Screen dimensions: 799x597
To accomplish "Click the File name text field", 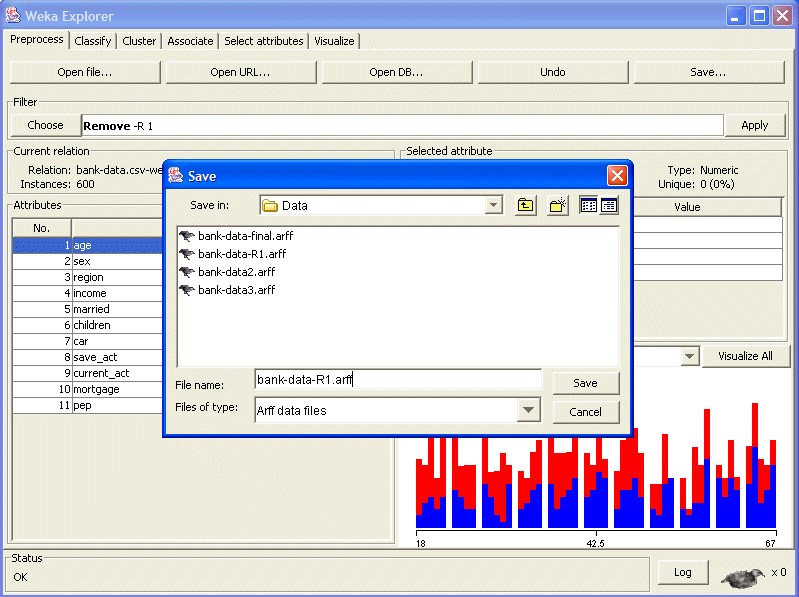I will (397, 380).
